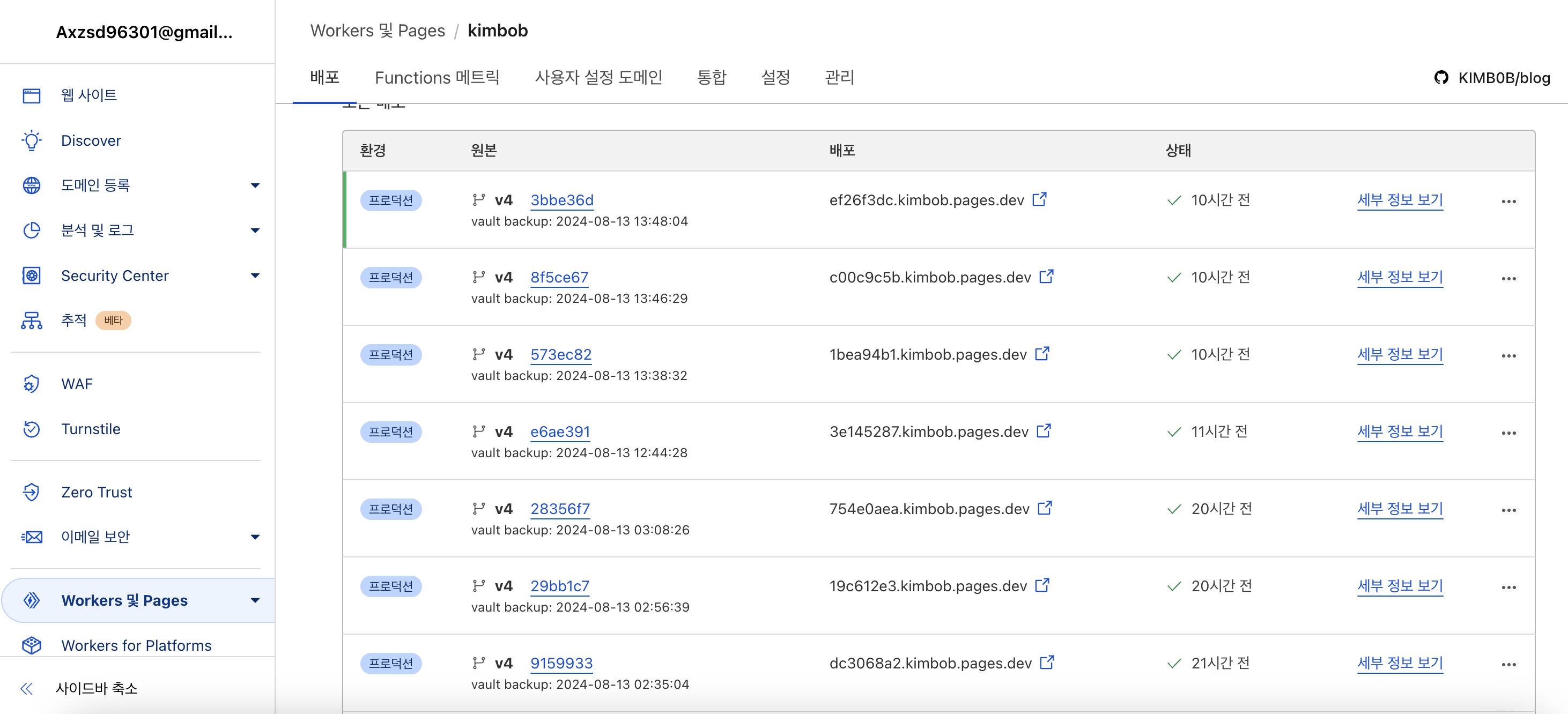Expand the 이메일 보안 dropdown arrow
Screen dimensions: 1568x714
coord(255,537)
